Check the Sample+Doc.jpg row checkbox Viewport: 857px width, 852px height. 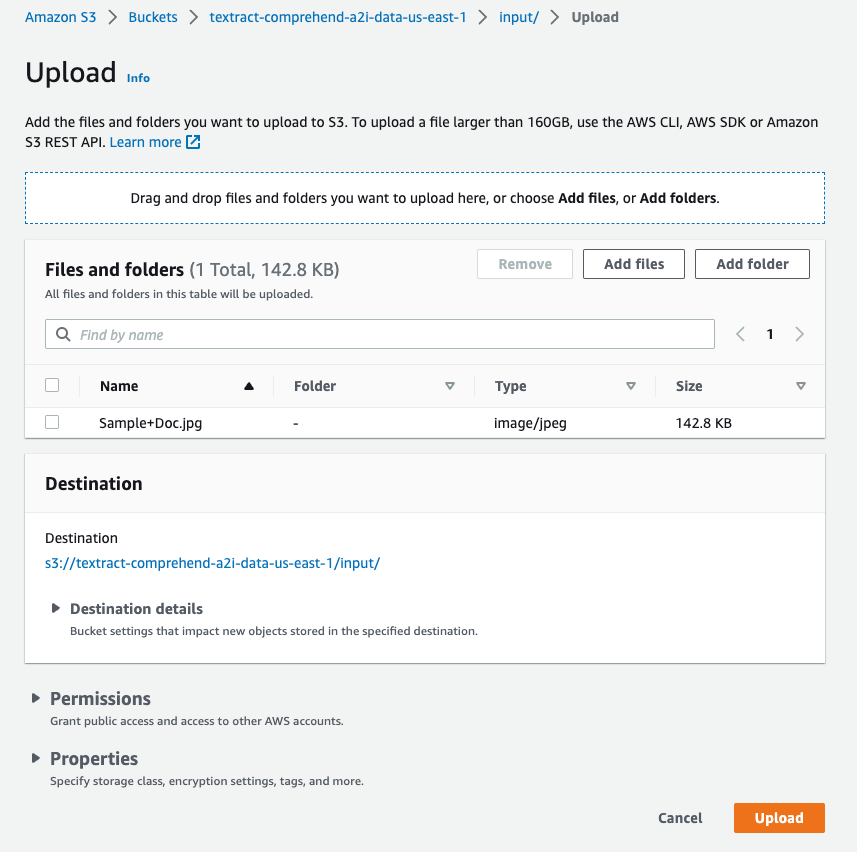tap(52, 423)
